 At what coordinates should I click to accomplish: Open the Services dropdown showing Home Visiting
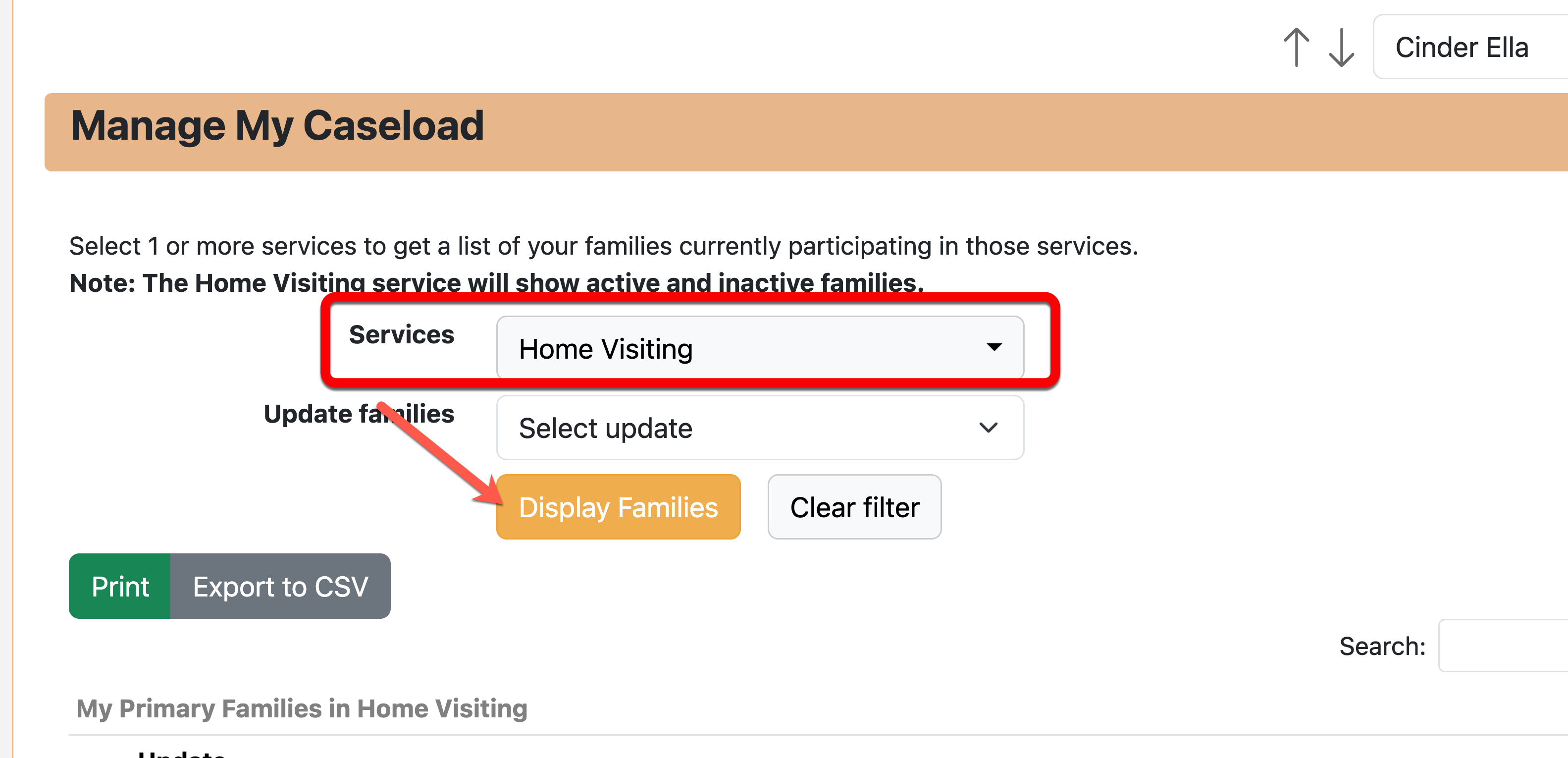760,348
